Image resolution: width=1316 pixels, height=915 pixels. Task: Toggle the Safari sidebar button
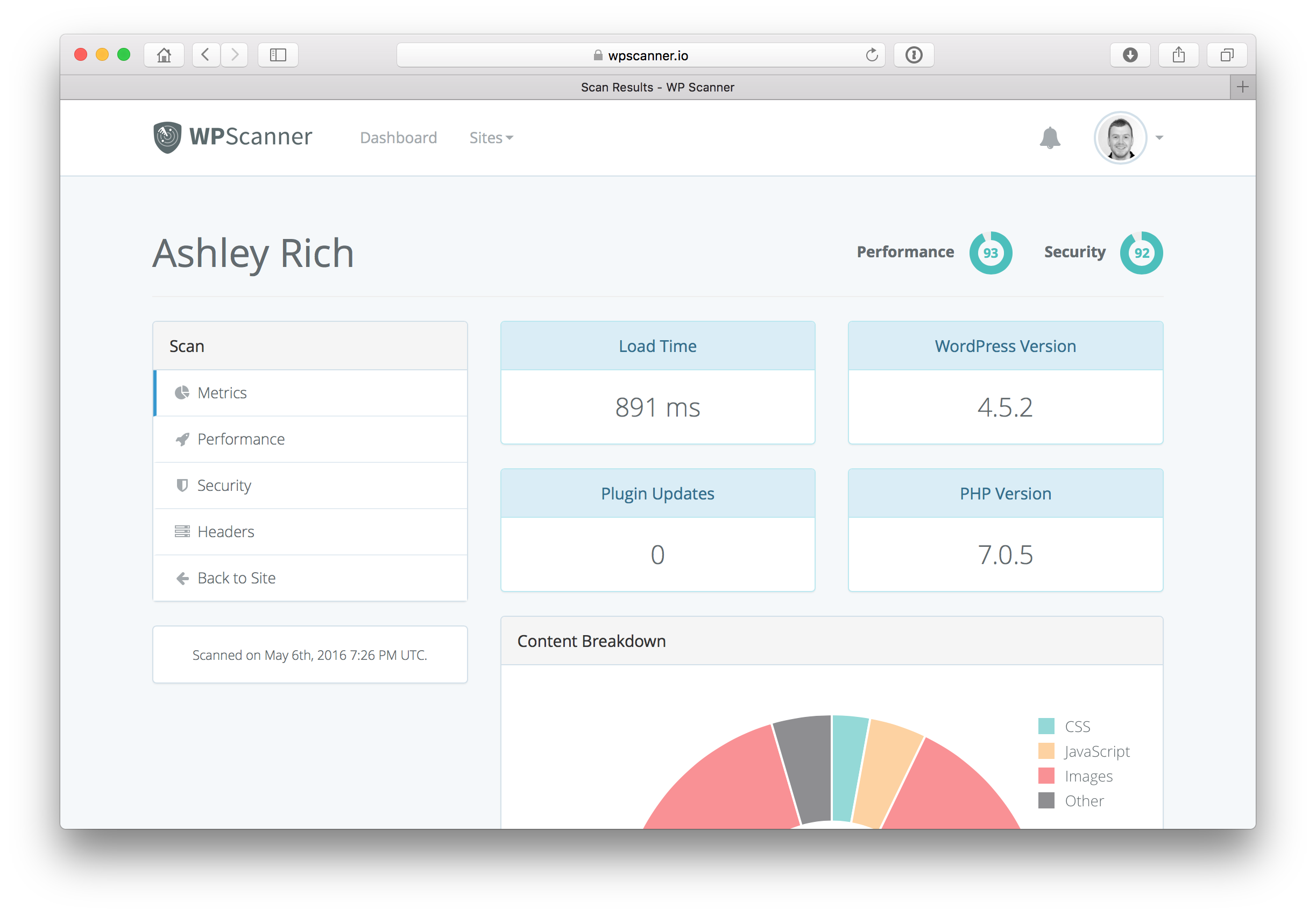pyautogui.click(x=278, y=55)
